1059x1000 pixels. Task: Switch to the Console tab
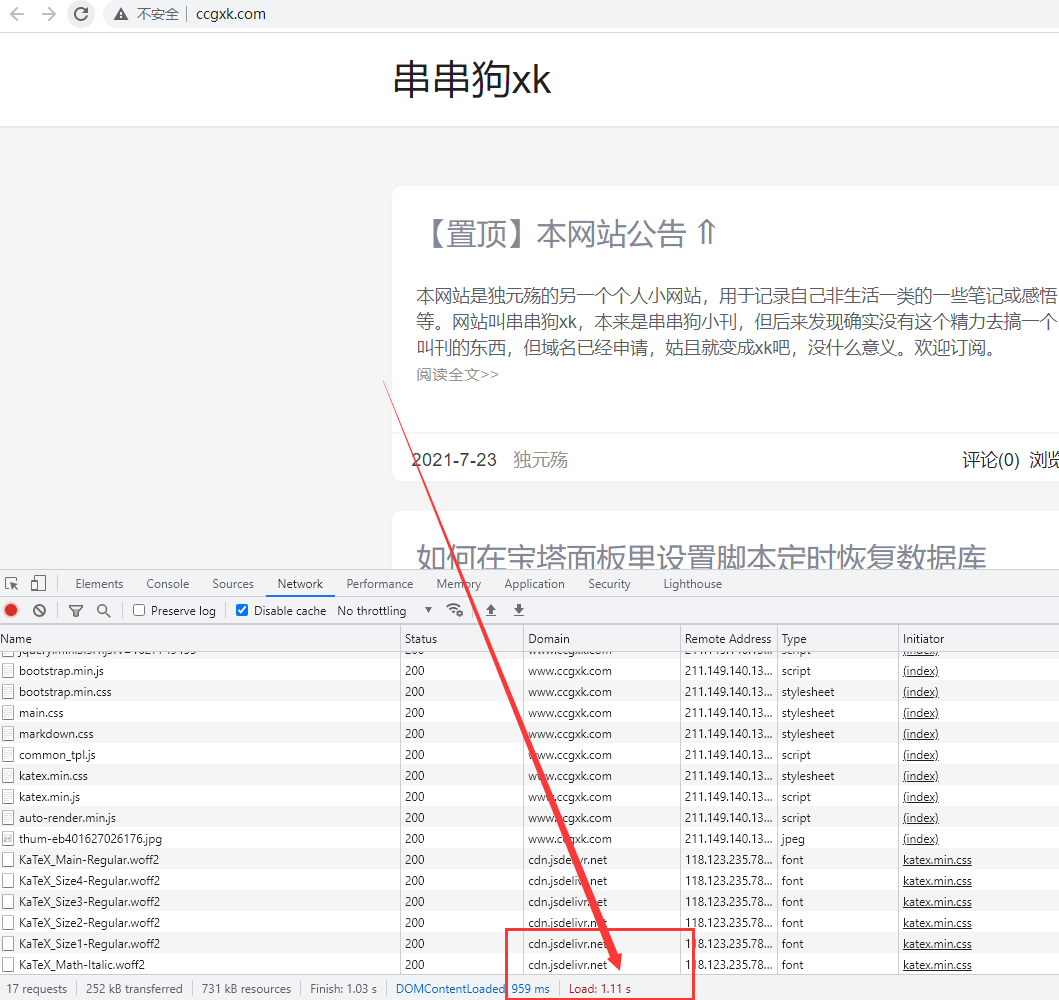click(167, 584)
